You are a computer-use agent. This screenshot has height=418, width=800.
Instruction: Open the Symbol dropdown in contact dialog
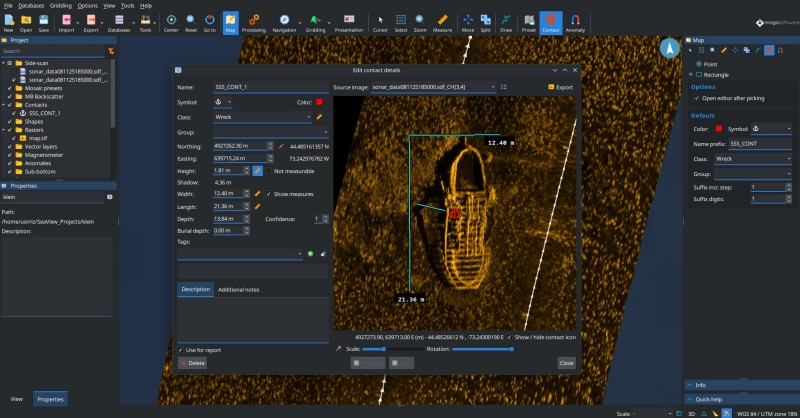point(223,102)
